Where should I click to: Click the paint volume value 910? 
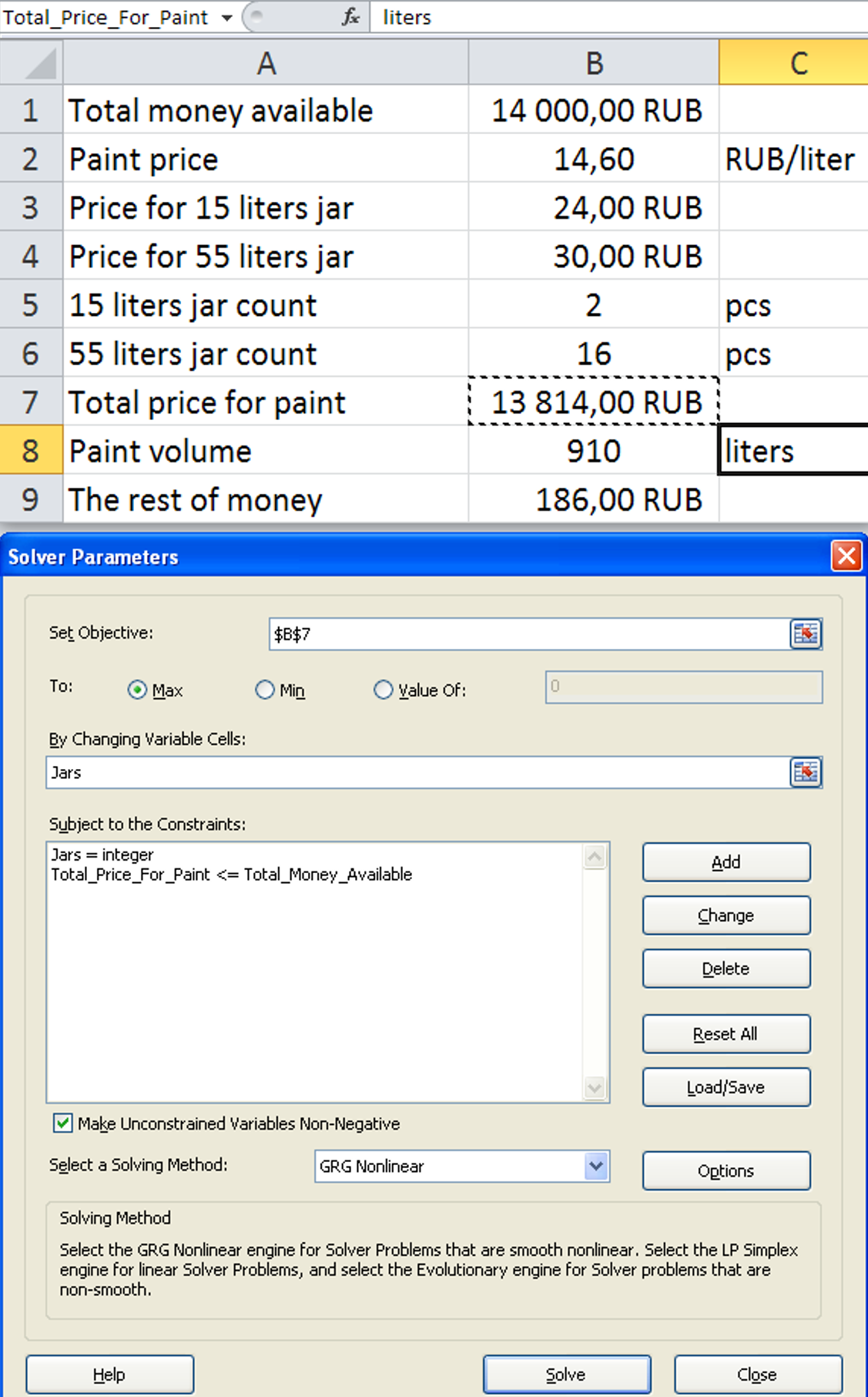coord(594,450)
